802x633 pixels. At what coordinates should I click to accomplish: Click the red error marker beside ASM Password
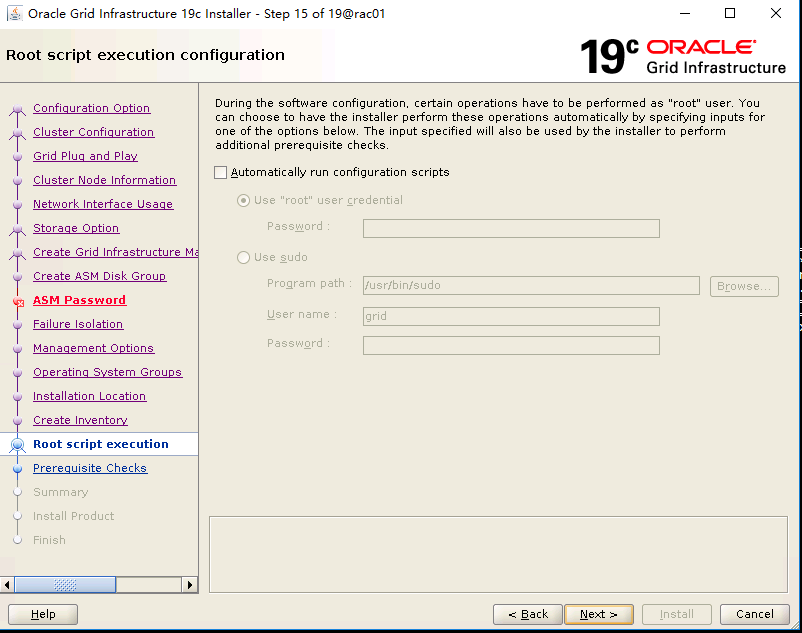pos(18,301)
